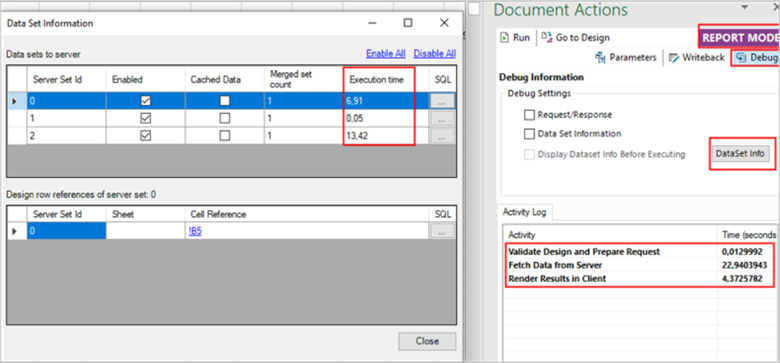Image resolution: width=780 pixels, height=363 pixels.
Task: Click the DataSet Info button
Action: pyautogui.click(x=740, y=154)
